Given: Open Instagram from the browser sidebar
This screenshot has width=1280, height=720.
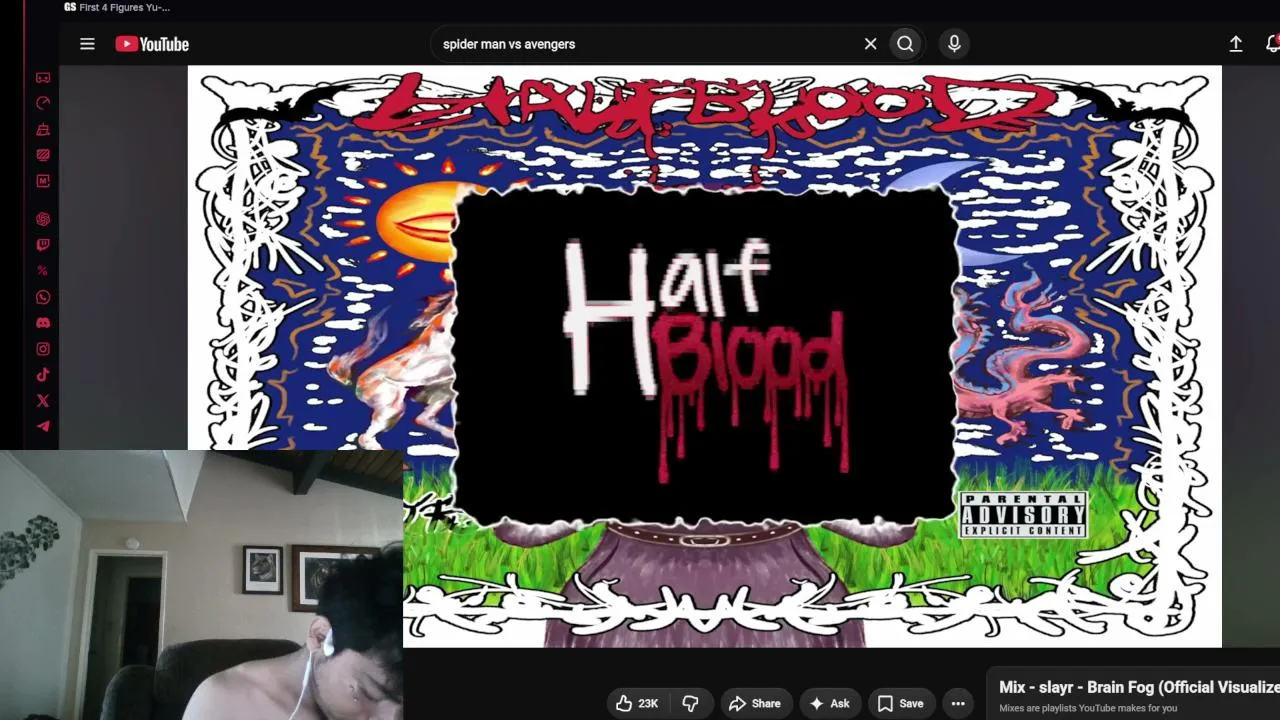Looking at the screenshot, I should pyautogui.click(x=43, y=349).
